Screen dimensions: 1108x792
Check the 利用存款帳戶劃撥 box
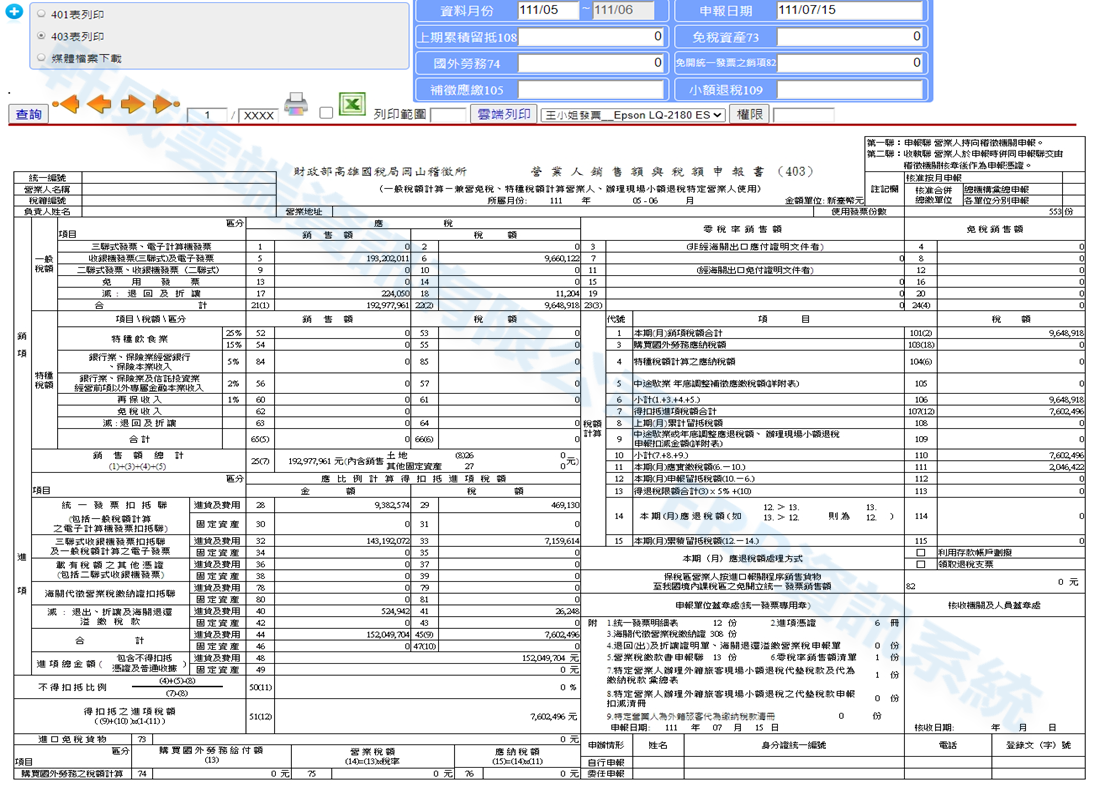(x=921, y=552)
